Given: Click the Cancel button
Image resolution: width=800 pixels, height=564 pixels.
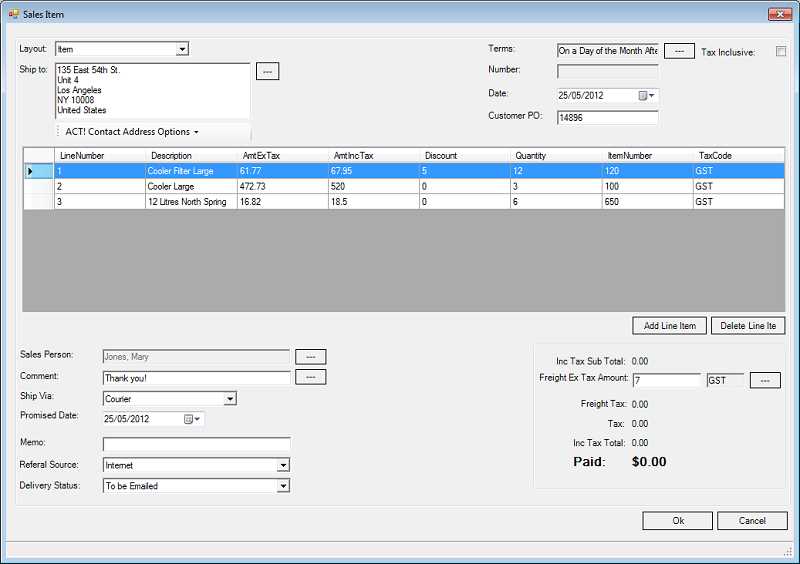Looking at the screenshot, I should 752,521.
